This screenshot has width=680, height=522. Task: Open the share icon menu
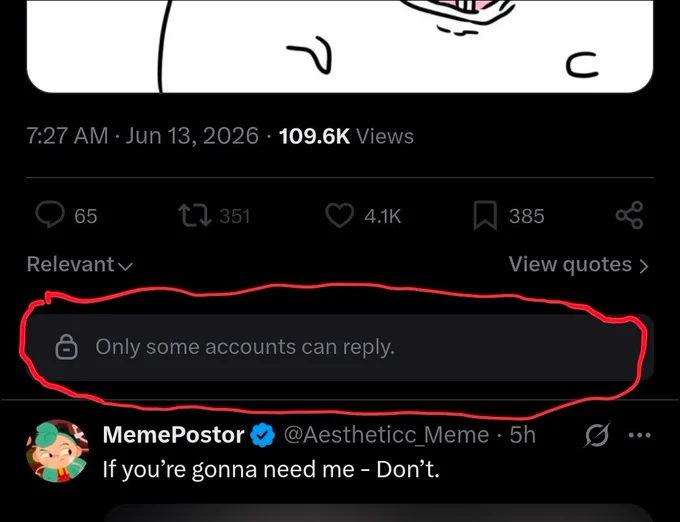click(x=630, y=215)
